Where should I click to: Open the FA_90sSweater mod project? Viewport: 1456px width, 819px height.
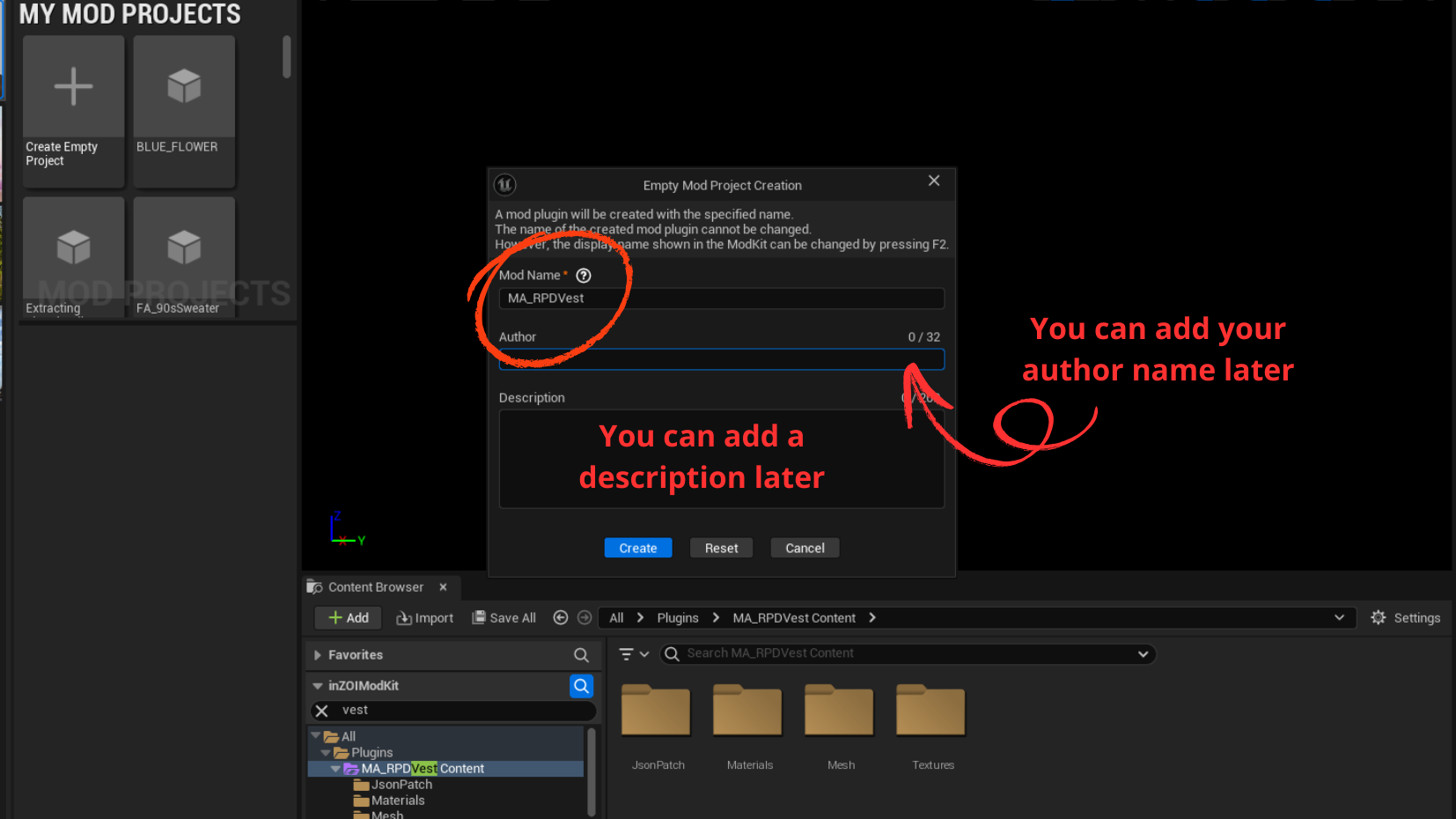[184, 249]
